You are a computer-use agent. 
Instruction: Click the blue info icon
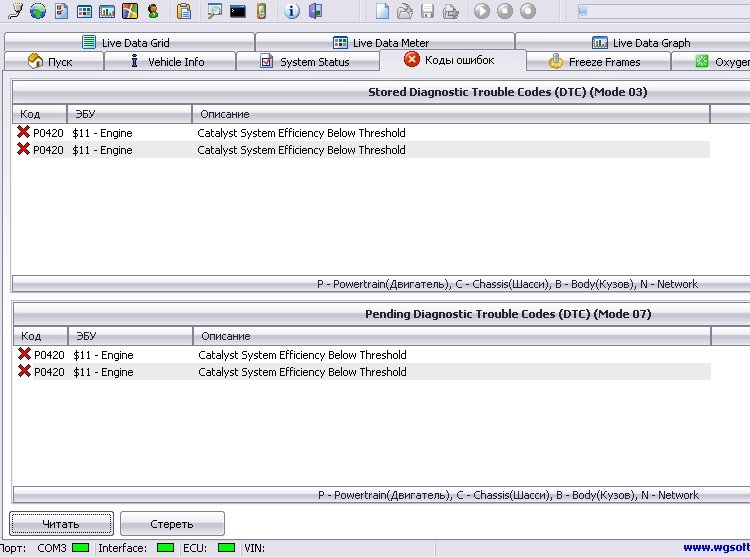[292, 12]
